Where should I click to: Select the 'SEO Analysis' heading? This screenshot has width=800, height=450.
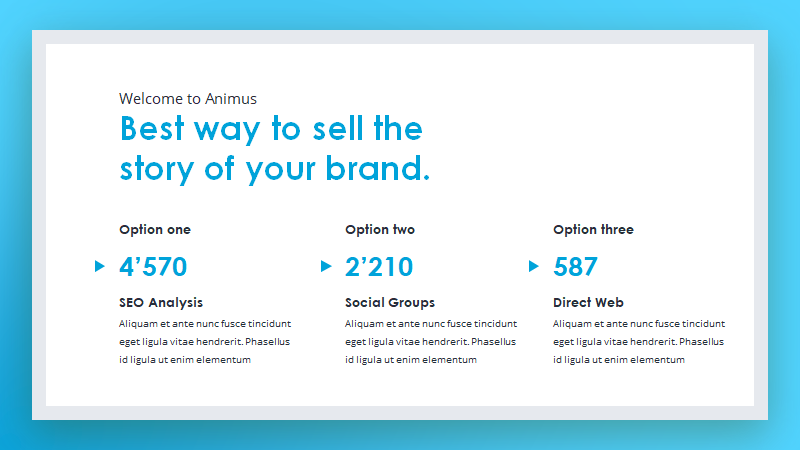161,303
